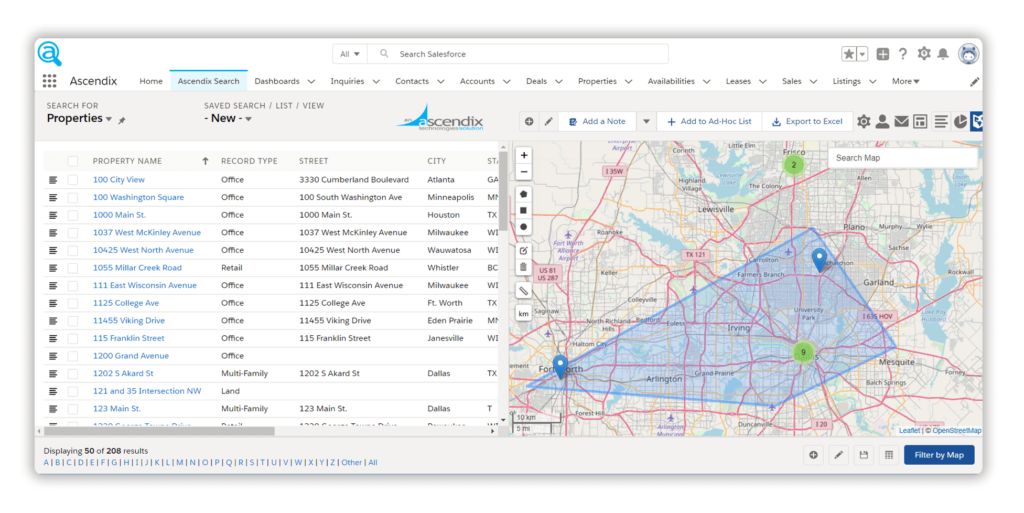Activate the map ruler measure tool
The width and height of the screenshot is (1024, 513).
pyautogui.click(x=524, y=290)
